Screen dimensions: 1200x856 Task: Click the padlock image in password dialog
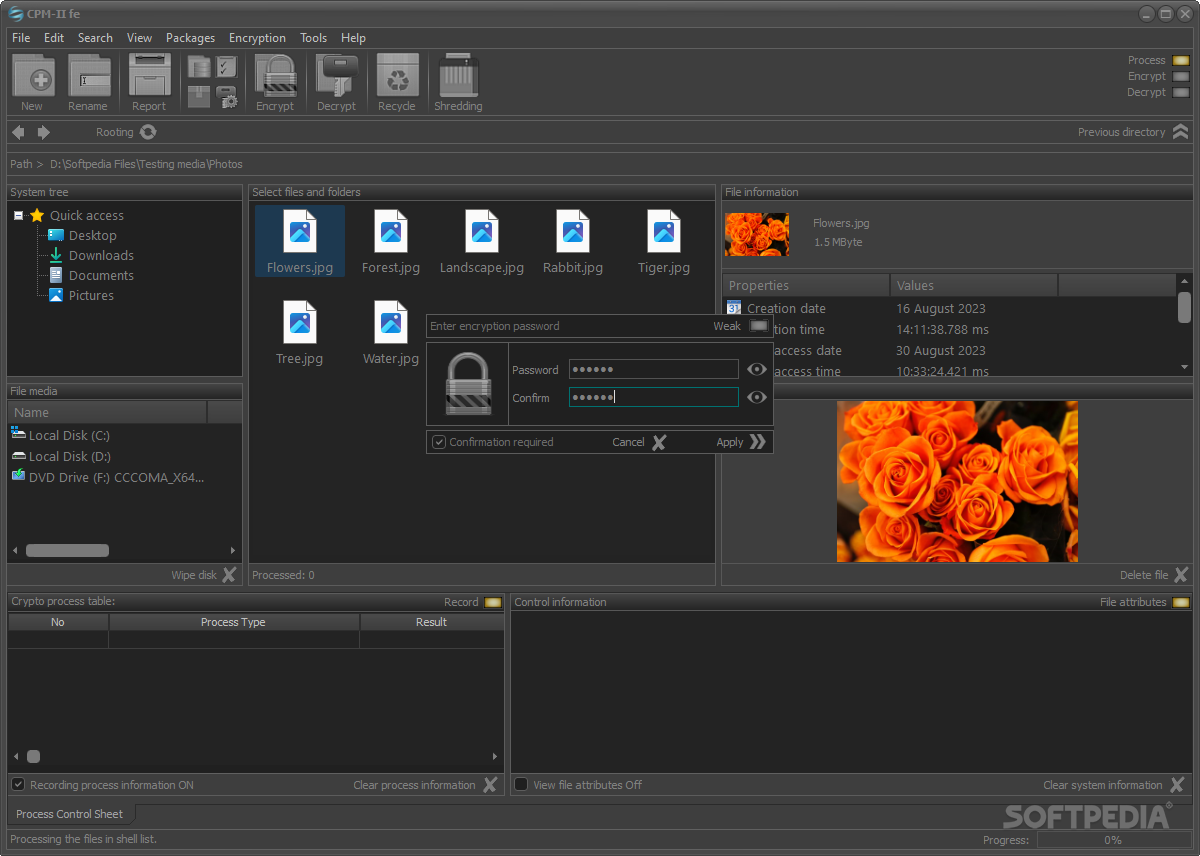(x=468, y=384)
